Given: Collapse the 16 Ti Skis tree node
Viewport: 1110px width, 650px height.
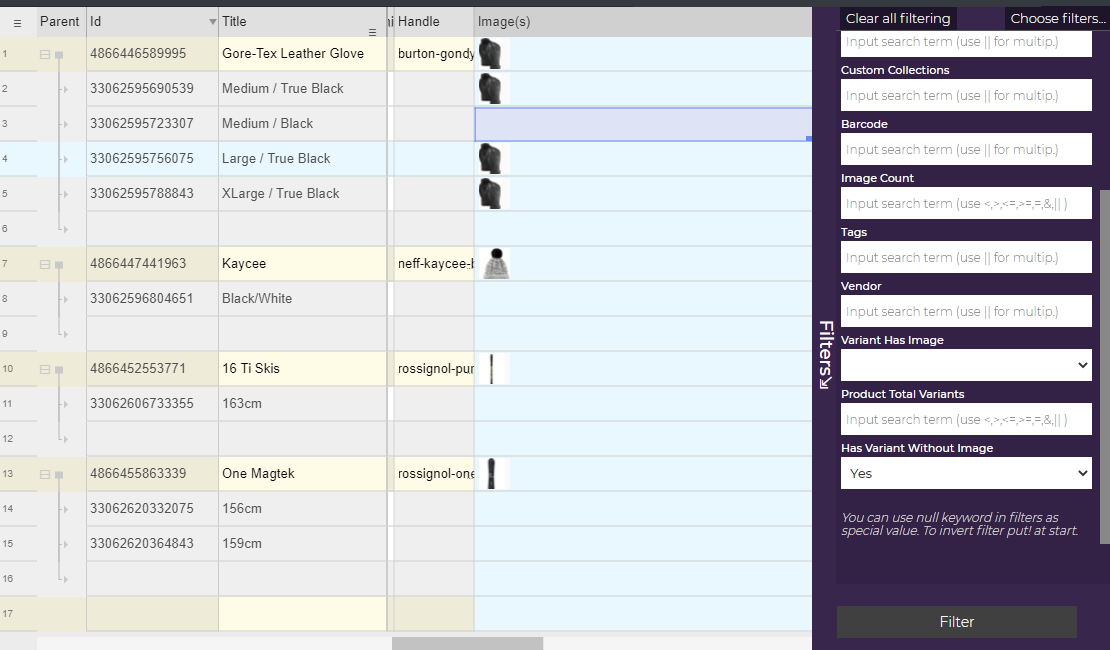Looking at the screenshot, I should click(44, 369).
